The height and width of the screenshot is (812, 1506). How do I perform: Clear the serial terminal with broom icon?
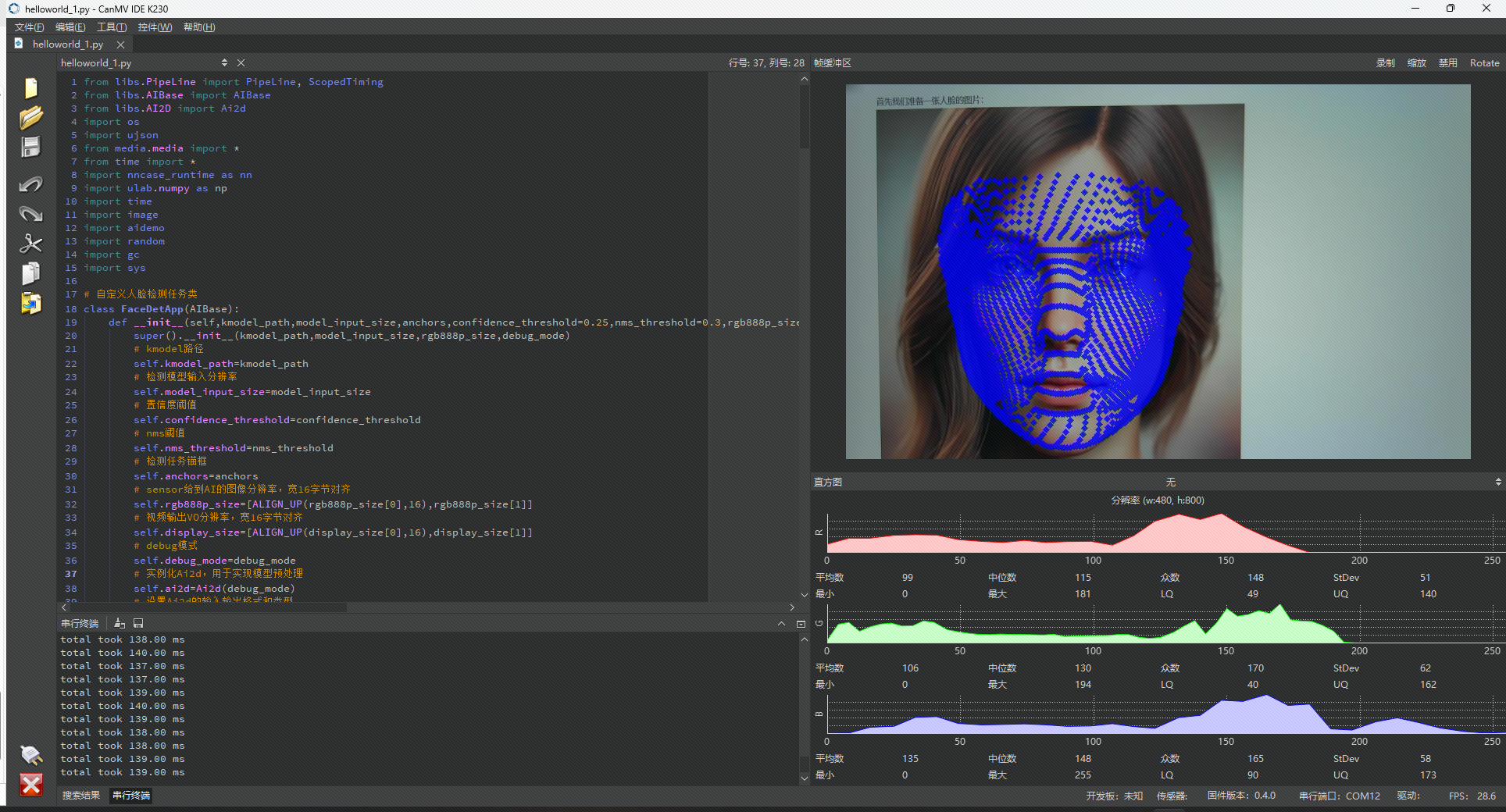120,623
